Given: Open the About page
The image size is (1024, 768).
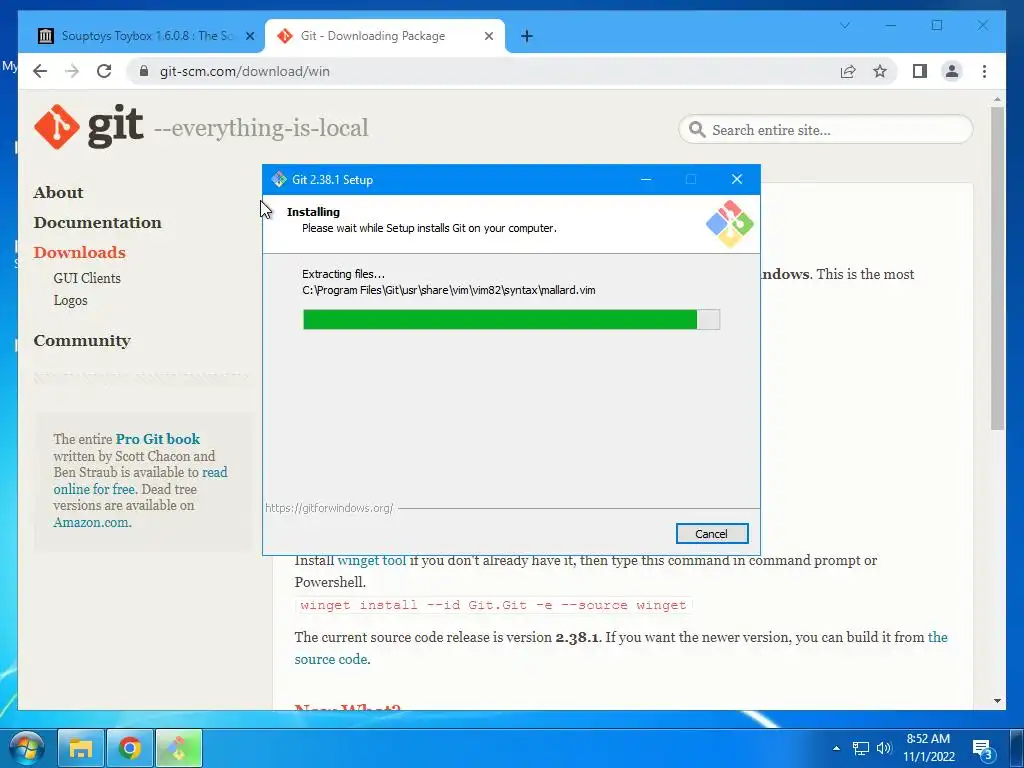Looking at the screenshot, I should [x=58, y=192].
